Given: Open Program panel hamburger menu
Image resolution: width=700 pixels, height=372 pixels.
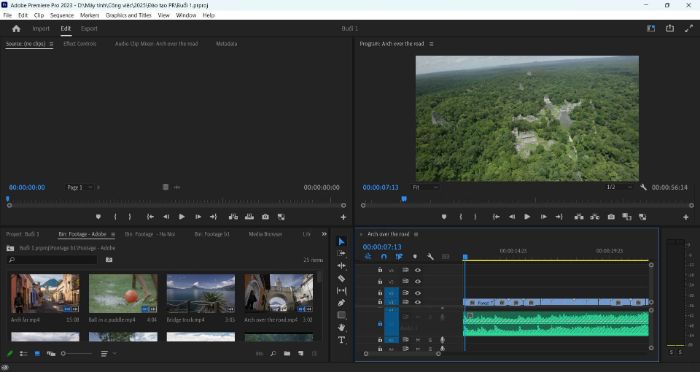Looking at the screenshot, I should point(431,44).
